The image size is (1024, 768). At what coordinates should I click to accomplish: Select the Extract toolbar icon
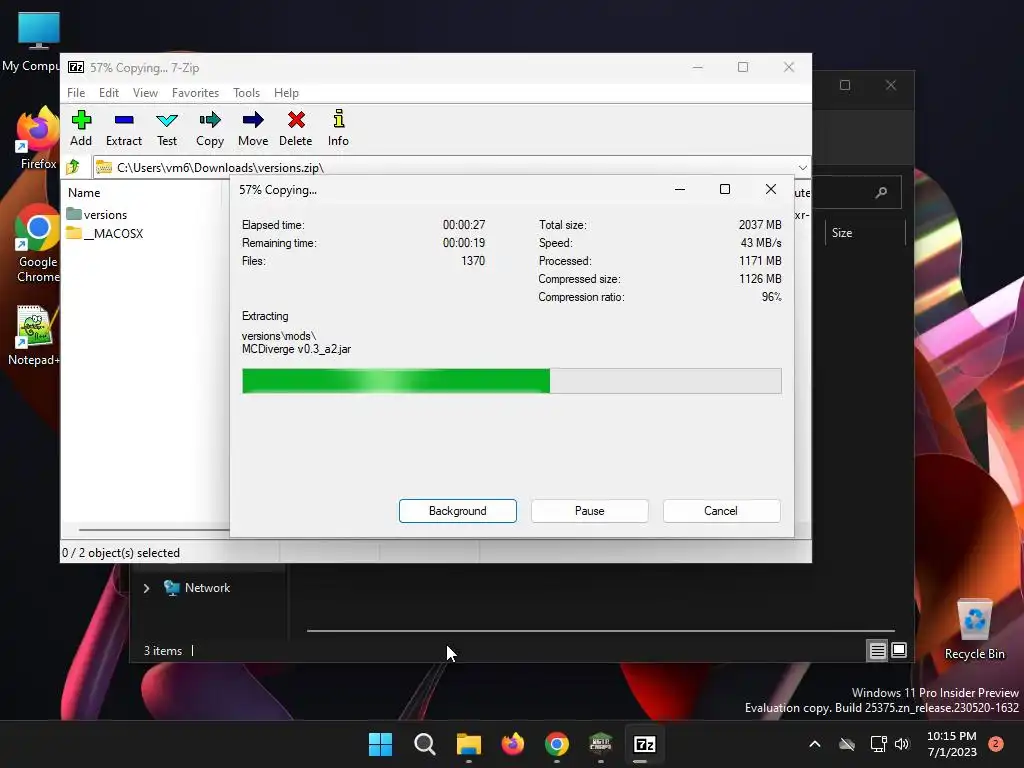[123, 128]
